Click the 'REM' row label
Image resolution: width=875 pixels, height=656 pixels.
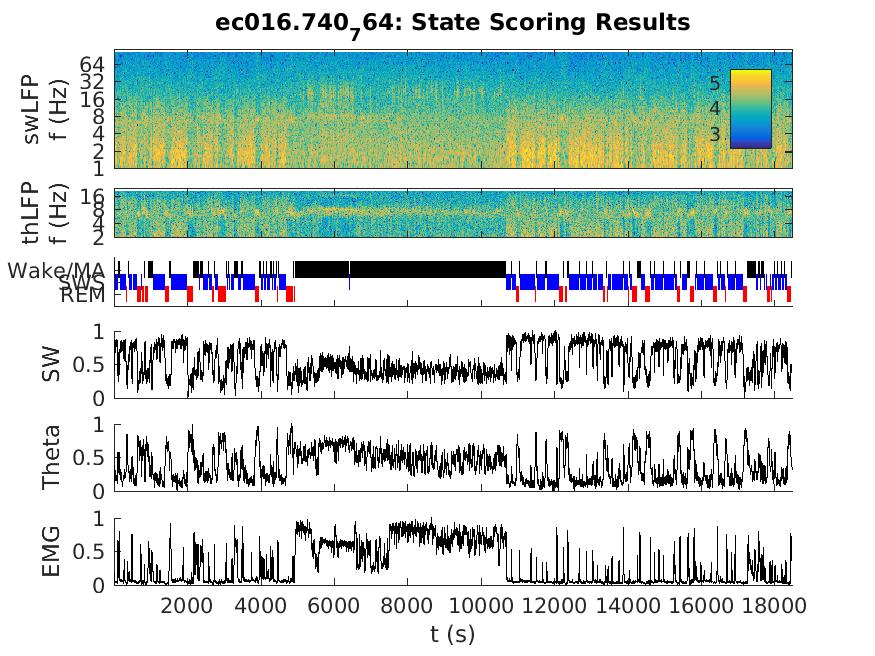[84, 296]
